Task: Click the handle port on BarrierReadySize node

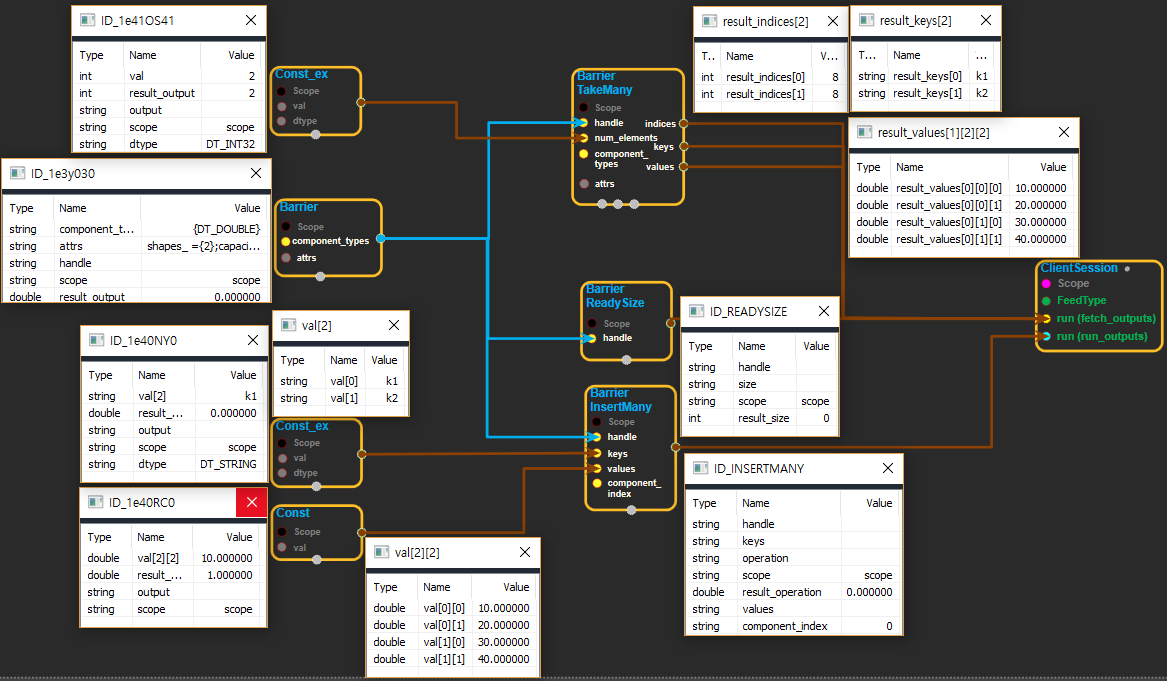Action: point(591,338)
